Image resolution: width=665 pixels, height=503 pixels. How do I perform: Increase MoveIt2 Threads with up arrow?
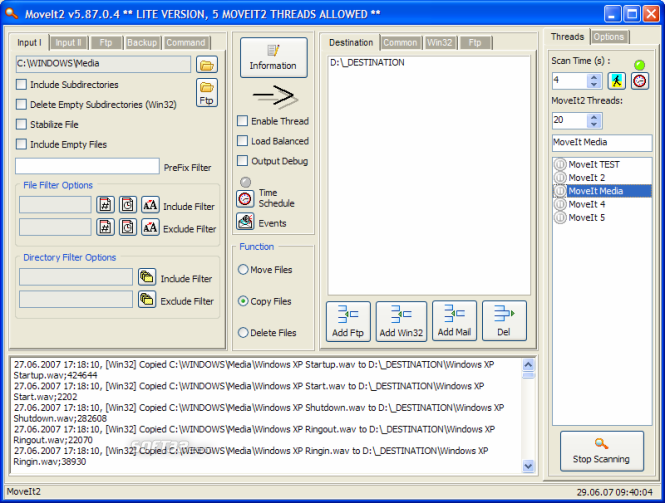click(x=594, y=117)
